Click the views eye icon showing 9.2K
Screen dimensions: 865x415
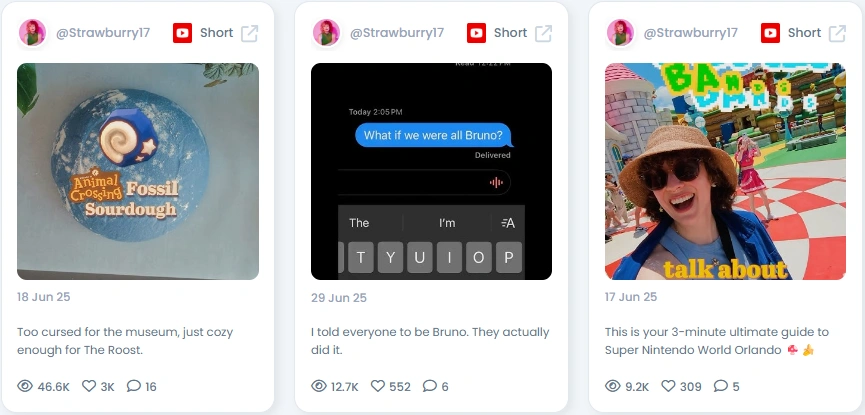[613, 386]
